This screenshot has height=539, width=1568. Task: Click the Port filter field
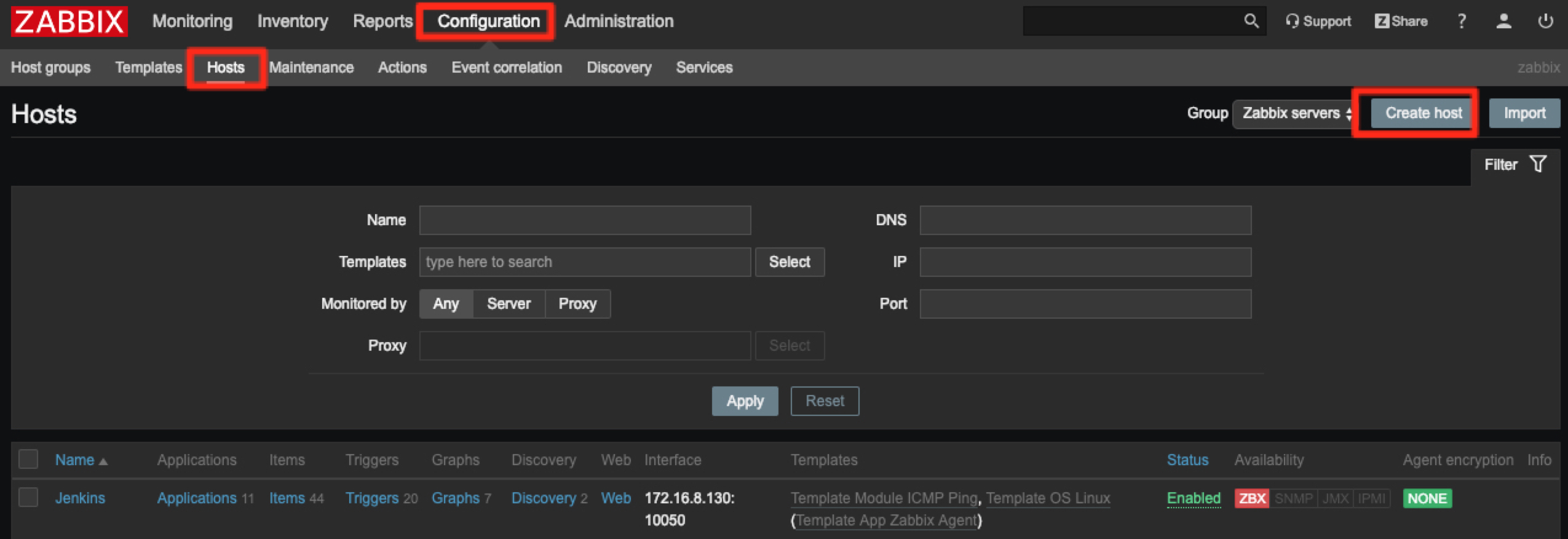pos(1085,304)
